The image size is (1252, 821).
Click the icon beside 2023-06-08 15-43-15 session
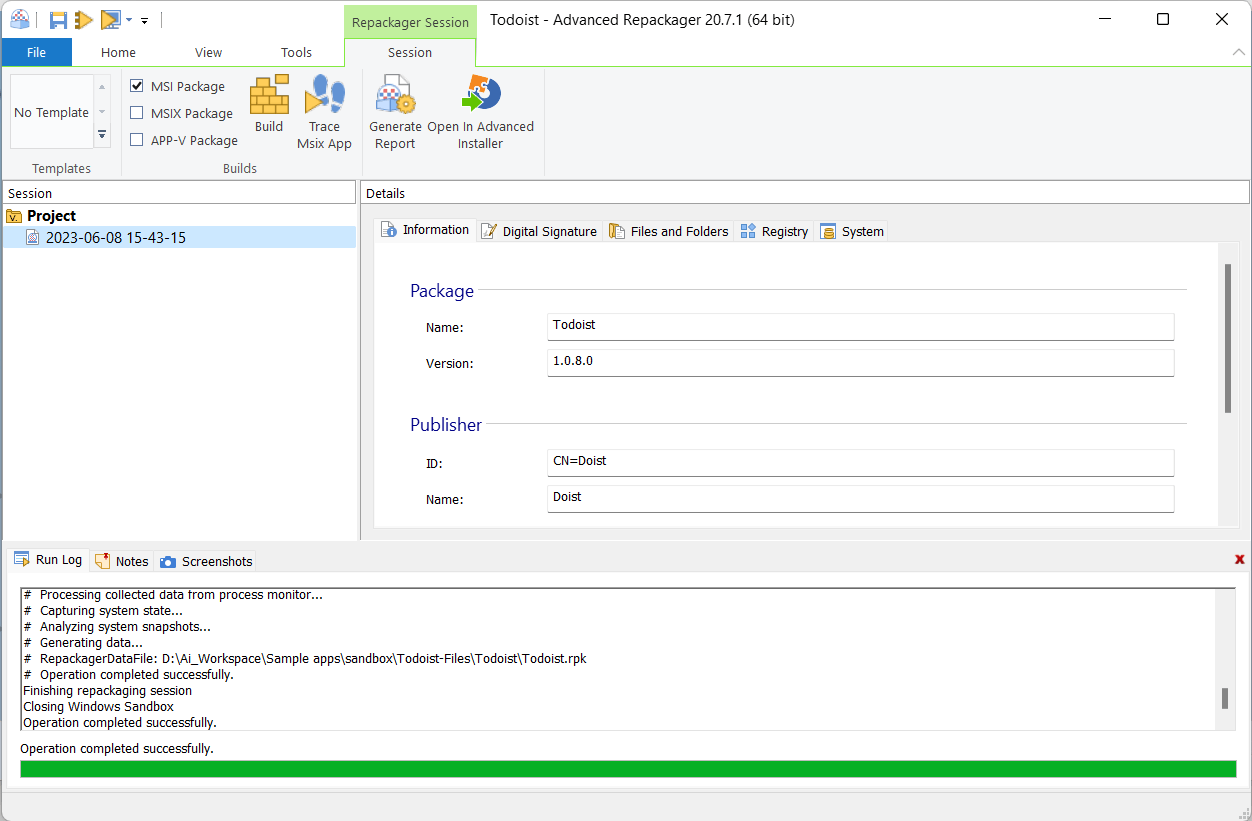(x=33, y=238)
